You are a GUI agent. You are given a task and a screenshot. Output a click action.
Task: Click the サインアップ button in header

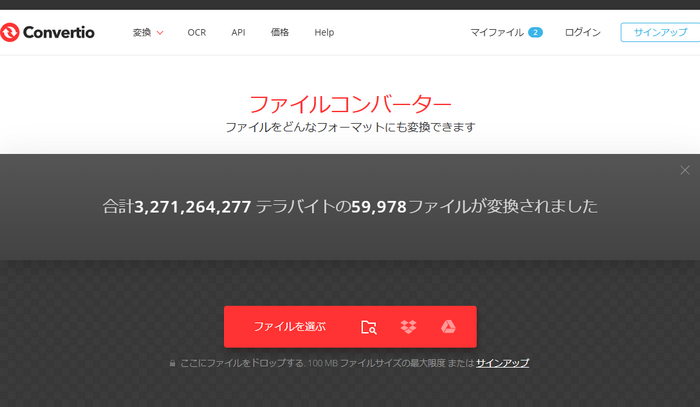click(x=660, y=33)
